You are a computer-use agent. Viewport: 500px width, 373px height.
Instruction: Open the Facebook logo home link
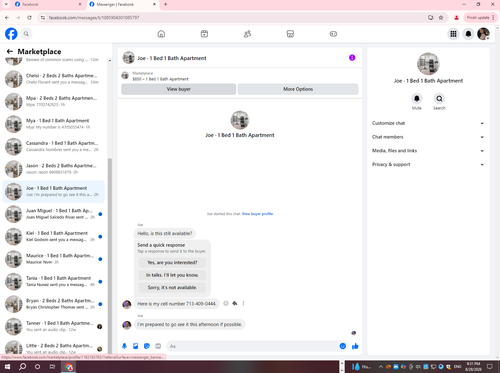point(11,34)
